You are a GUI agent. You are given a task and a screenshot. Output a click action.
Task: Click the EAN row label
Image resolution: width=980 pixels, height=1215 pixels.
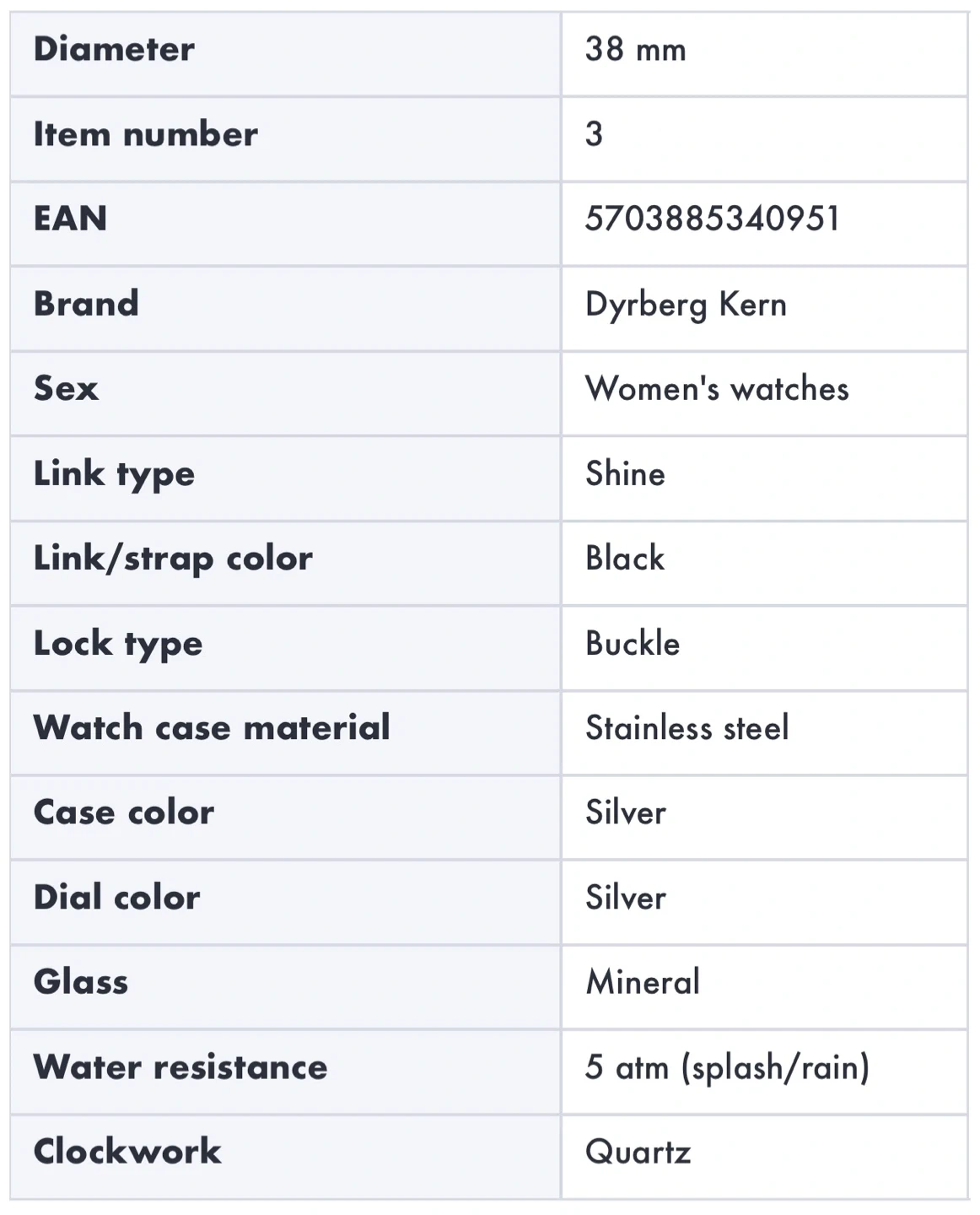tap(70, 219)
